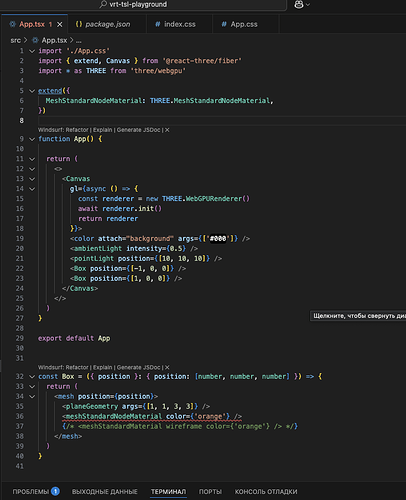The height and width of the screenshot is (500, 406).
Task: Dismiss Windsurf code lens above const Box
Action: [x=167, y=367]
